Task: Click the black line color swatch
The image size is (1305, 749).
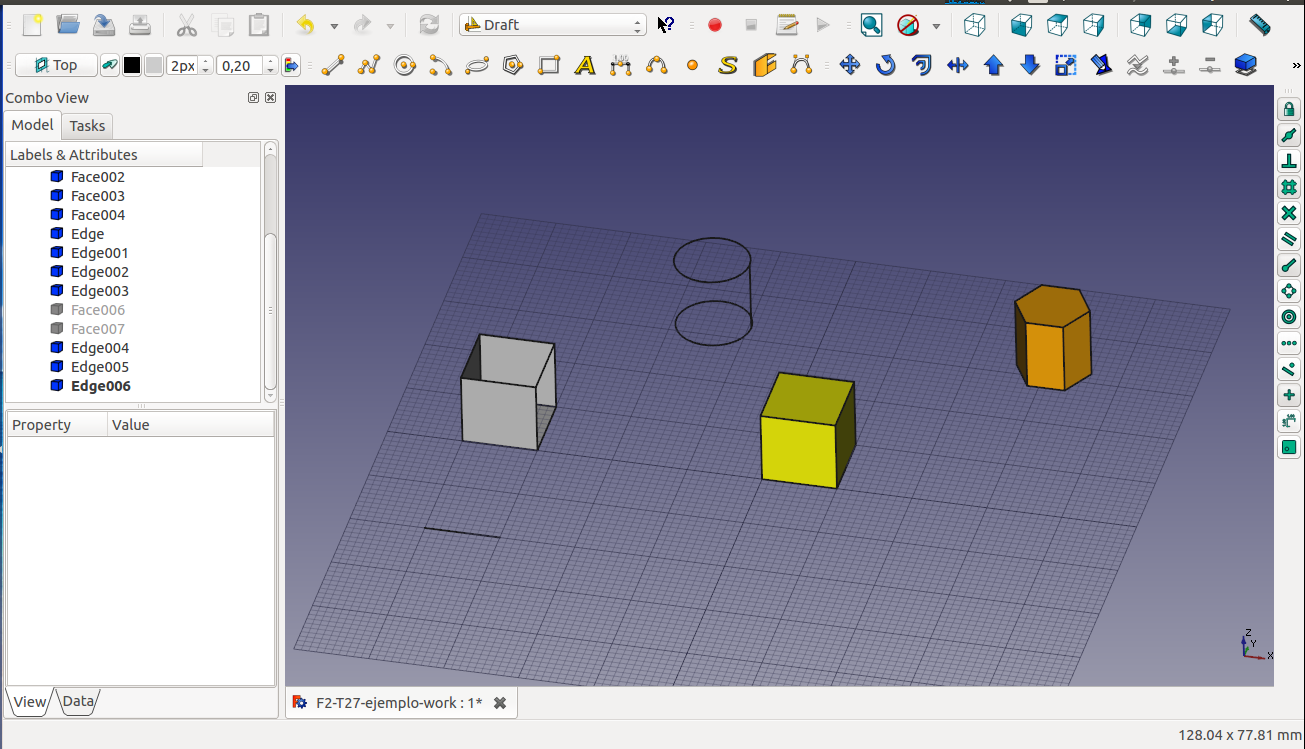Action: click(132, 66)
